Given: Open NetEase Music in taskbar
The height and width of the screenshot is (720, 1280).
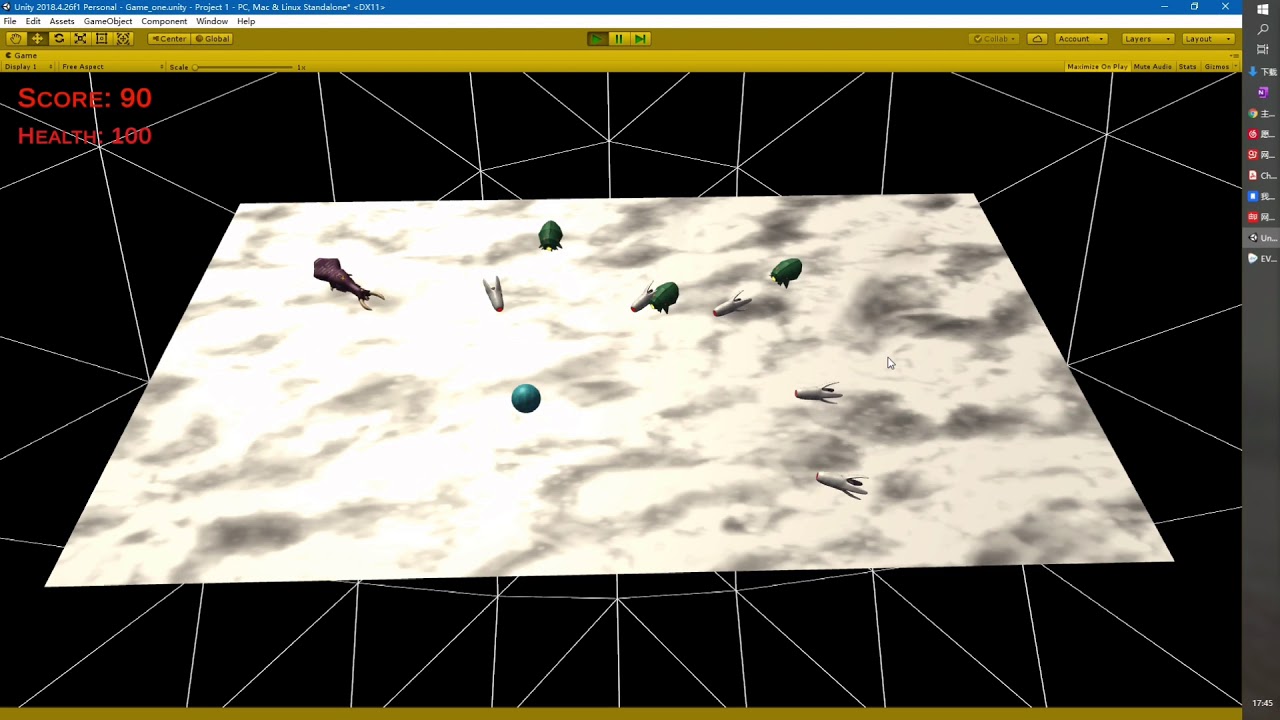Looking at the screenshot, I should 1262,134.
